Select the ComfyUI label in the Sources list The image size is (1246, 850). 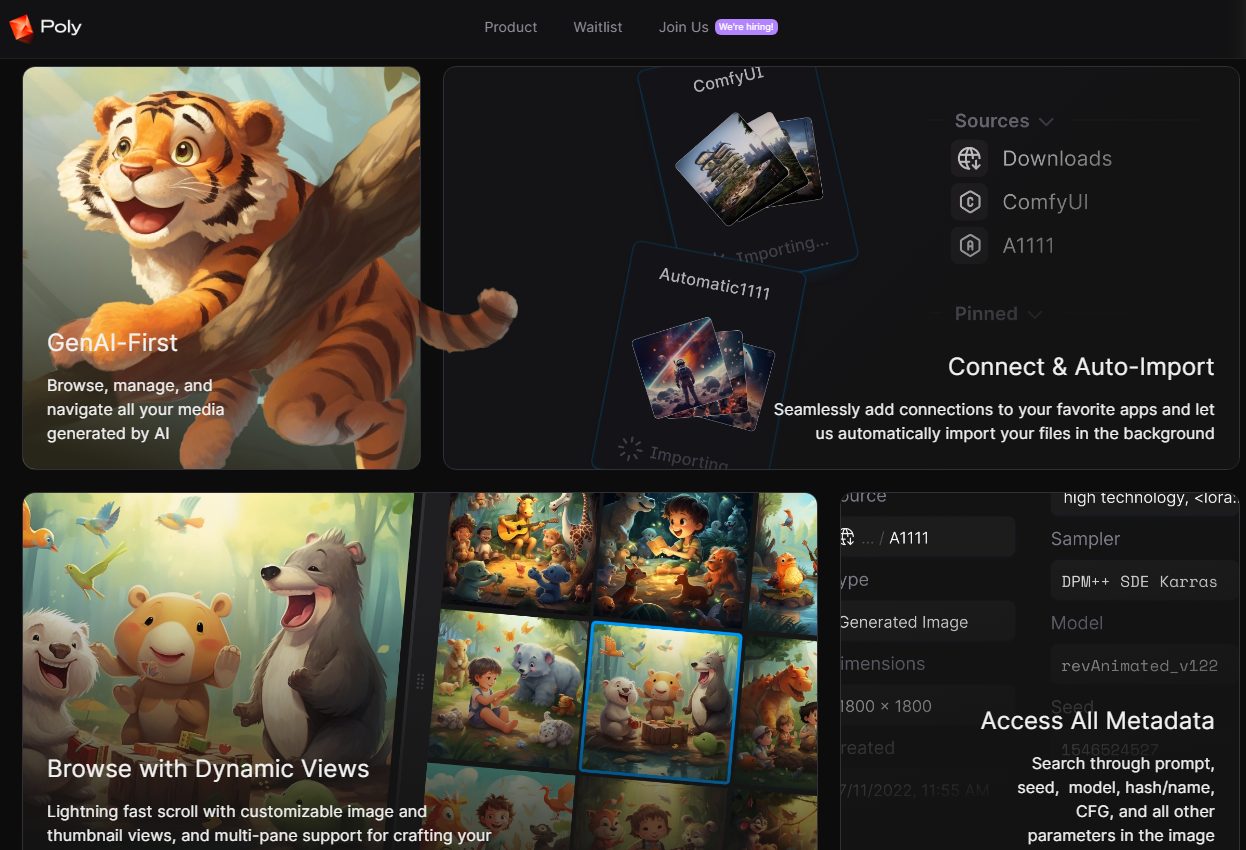tap(1045, 202)
